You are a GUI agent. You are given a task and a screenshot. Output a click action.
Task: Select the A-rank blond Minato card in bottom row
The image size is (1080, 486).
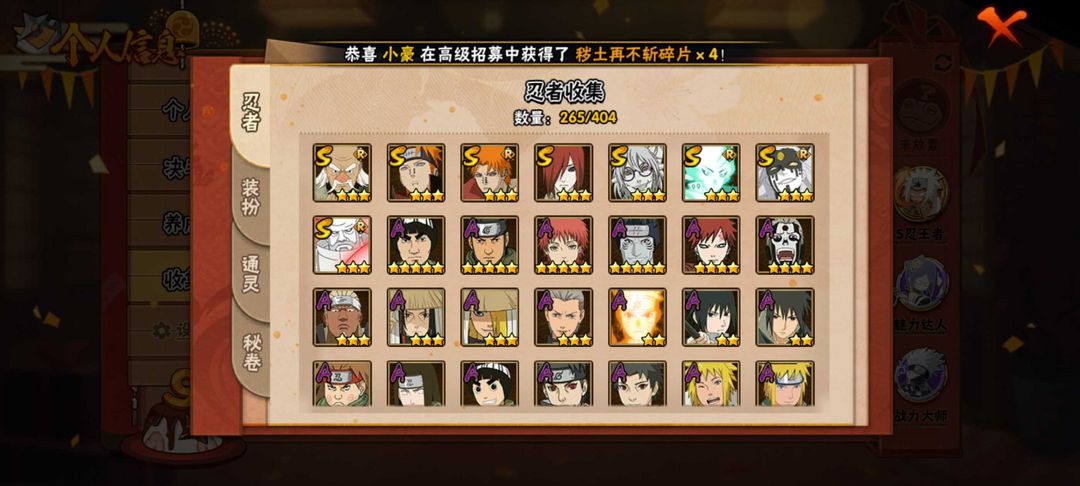pos(785,383)
